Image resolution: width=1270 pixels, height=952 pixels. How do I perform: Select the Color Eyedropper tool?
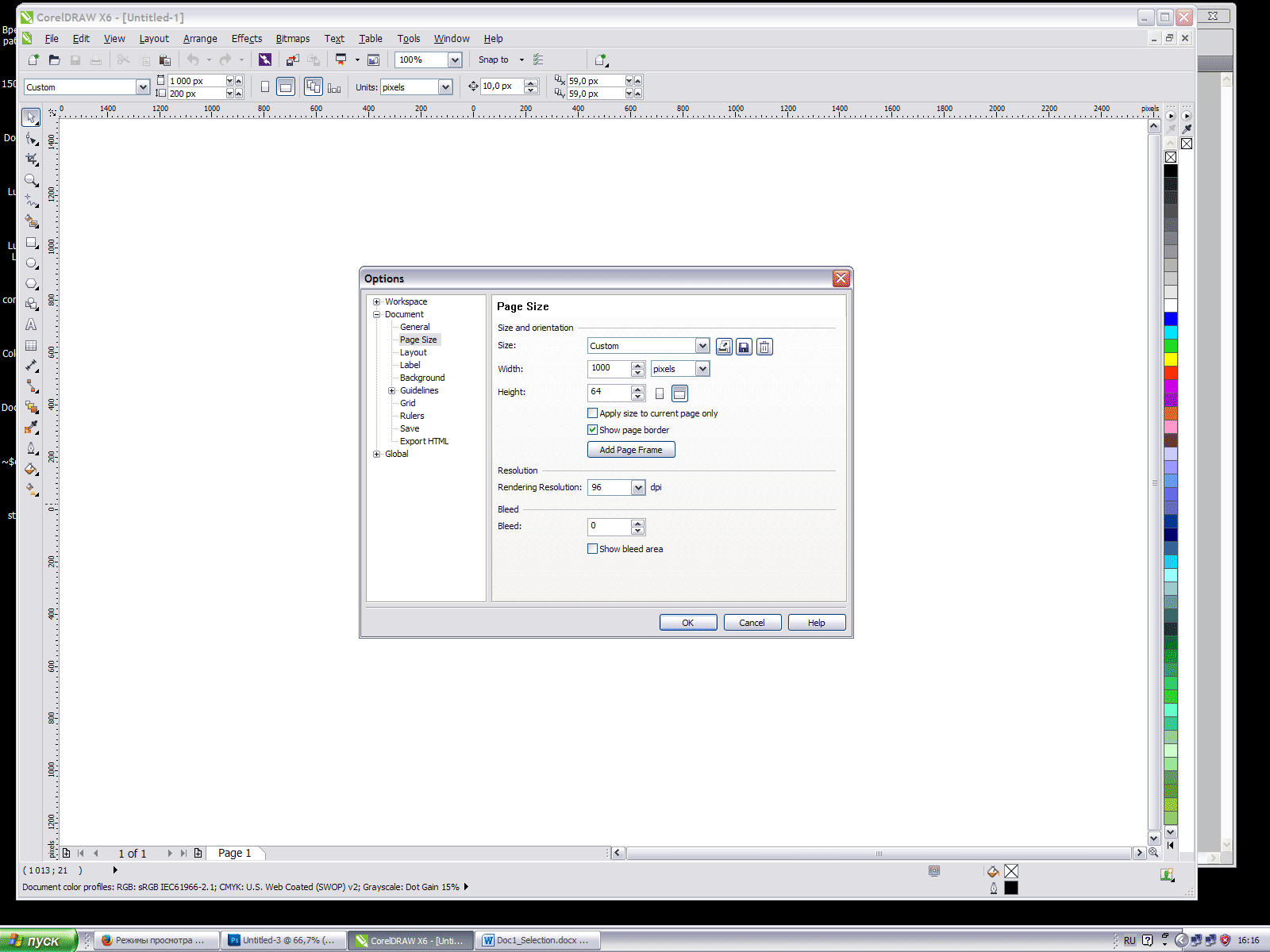coord(31,428)
